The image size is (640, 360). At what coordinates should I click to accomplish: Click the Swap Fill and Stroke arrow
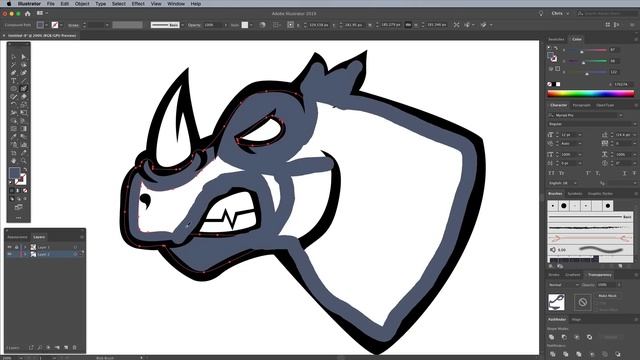click(x=24, y=169)
